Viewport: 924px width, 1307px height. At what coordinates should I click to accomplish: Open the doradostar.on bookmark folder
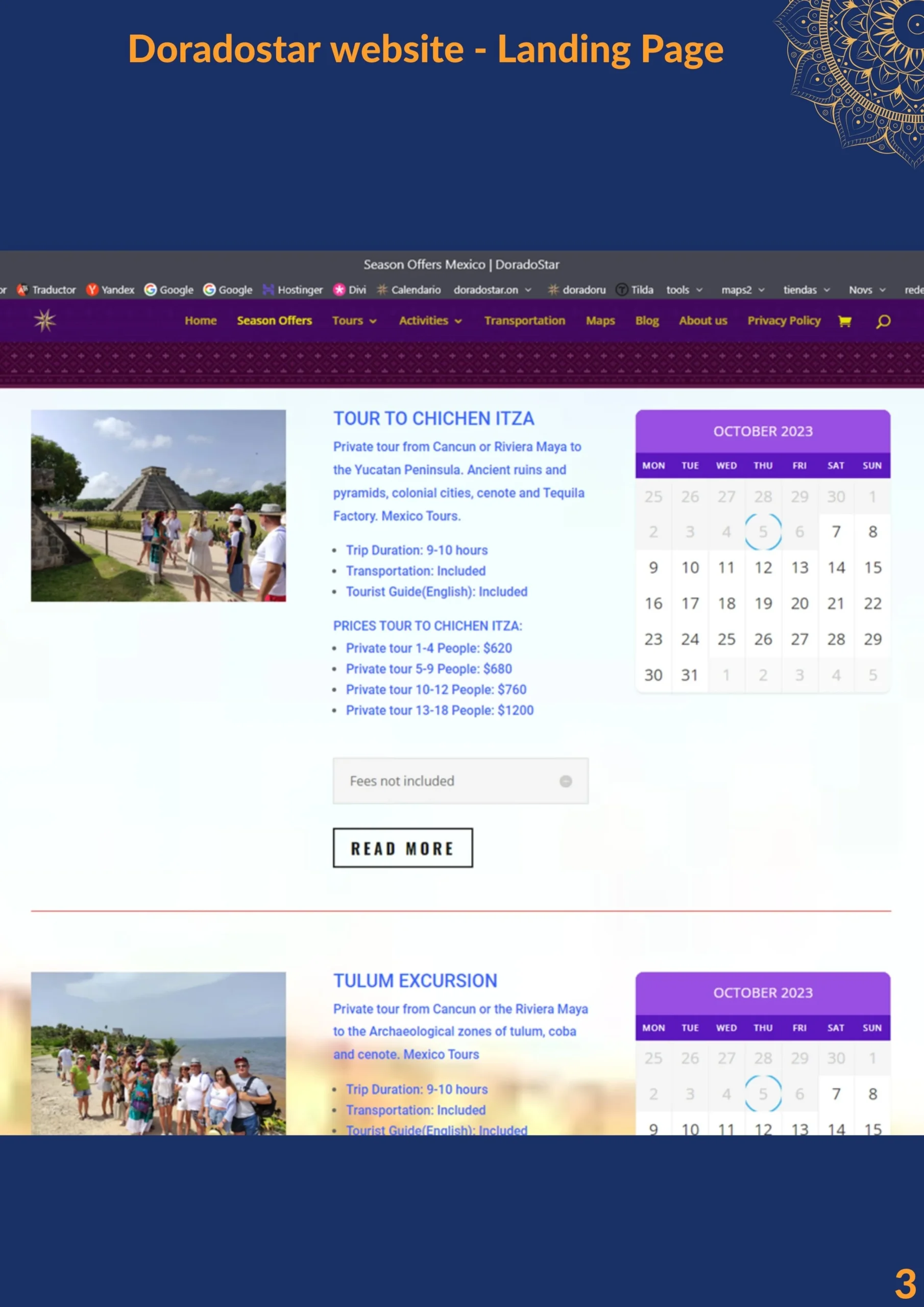click(492, 290)
